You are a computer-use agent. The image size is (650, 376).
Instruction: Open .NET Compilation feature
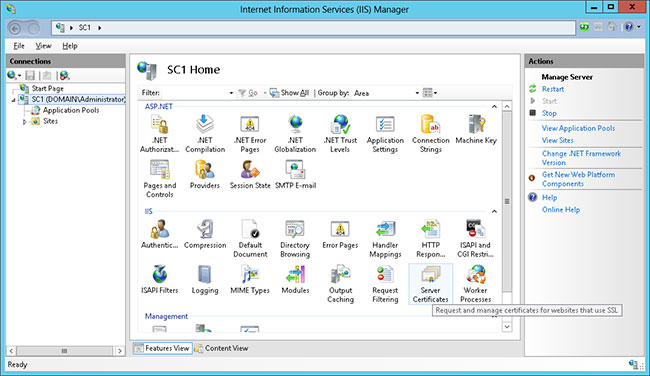pyautogui.click(x=205, y=133)
